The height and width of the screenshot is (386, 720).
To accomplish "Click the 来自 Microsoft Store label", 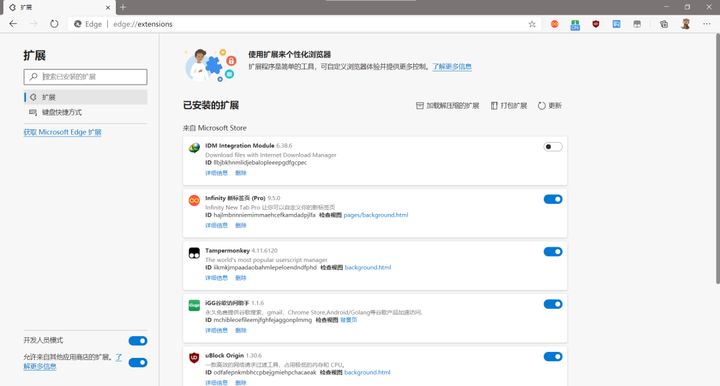I will tap(215, 128).
